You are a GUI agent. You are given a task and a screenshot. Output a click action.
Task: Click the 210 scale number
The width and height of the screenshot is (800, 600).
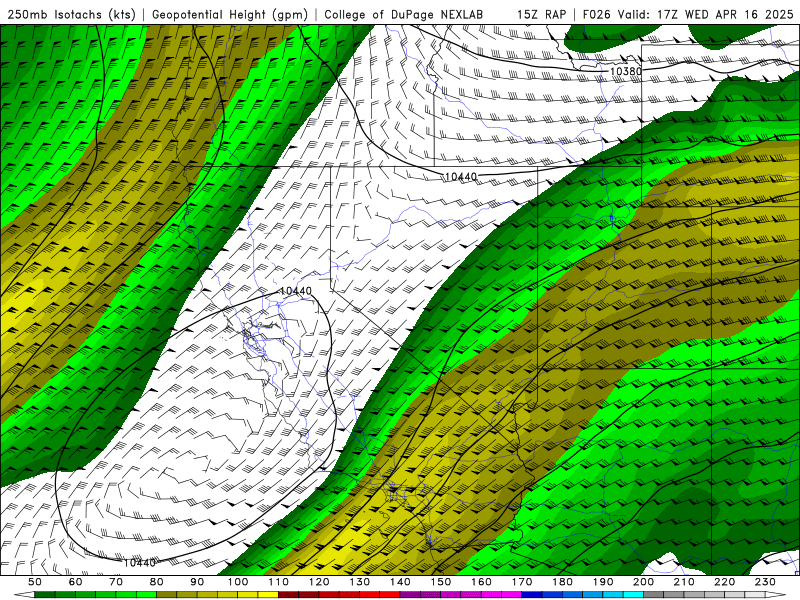click(684, 582)
